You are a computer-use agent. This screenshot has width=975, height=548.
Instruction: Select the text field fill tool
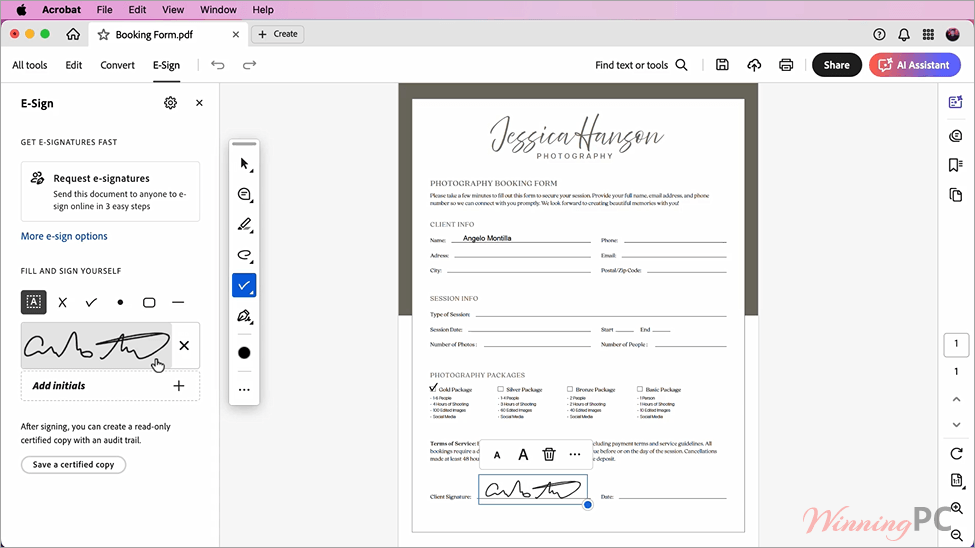(x=34, y=302)
